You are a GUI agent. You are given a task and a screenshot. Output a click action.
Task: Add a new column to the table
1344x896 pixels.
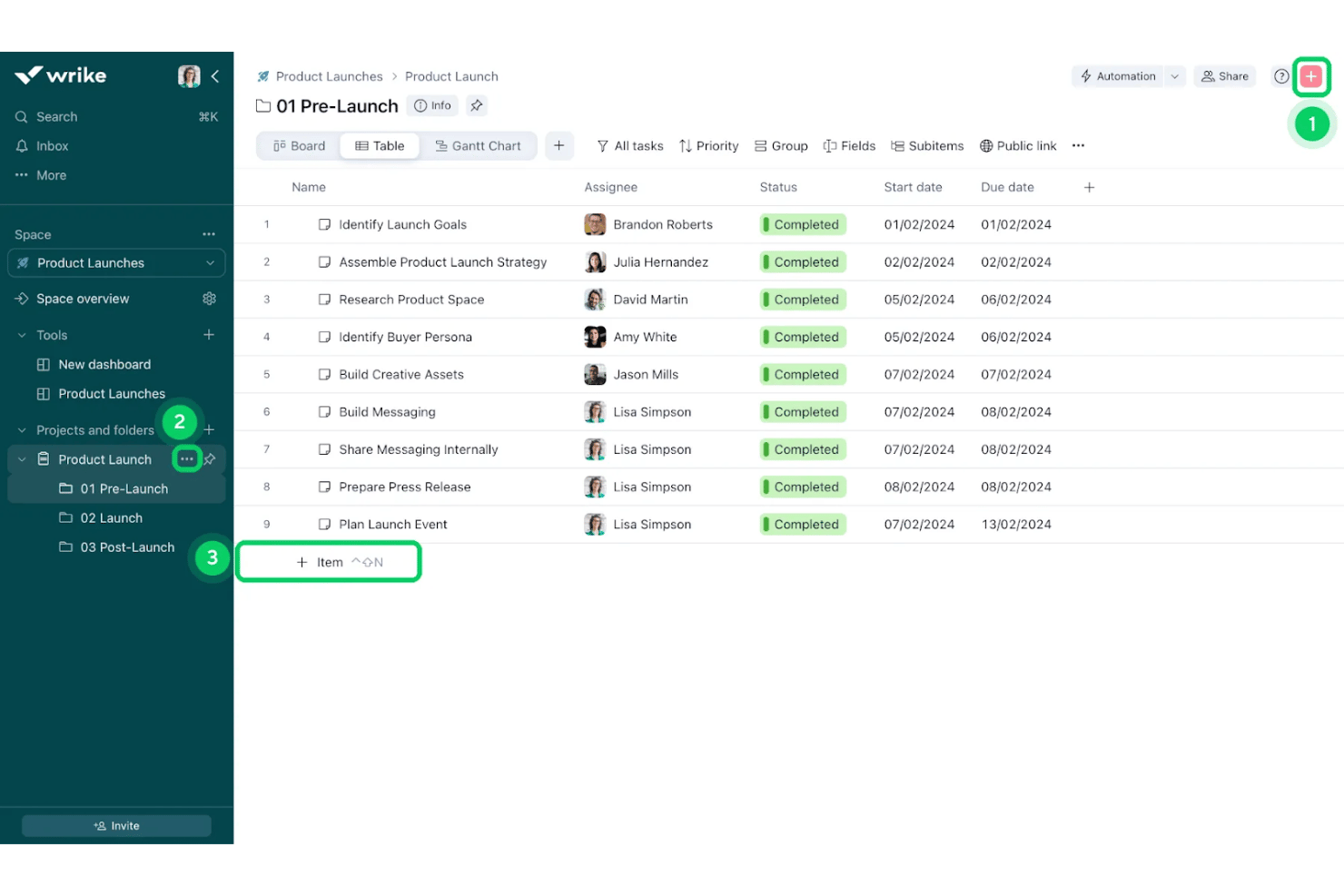[1089, 187]
